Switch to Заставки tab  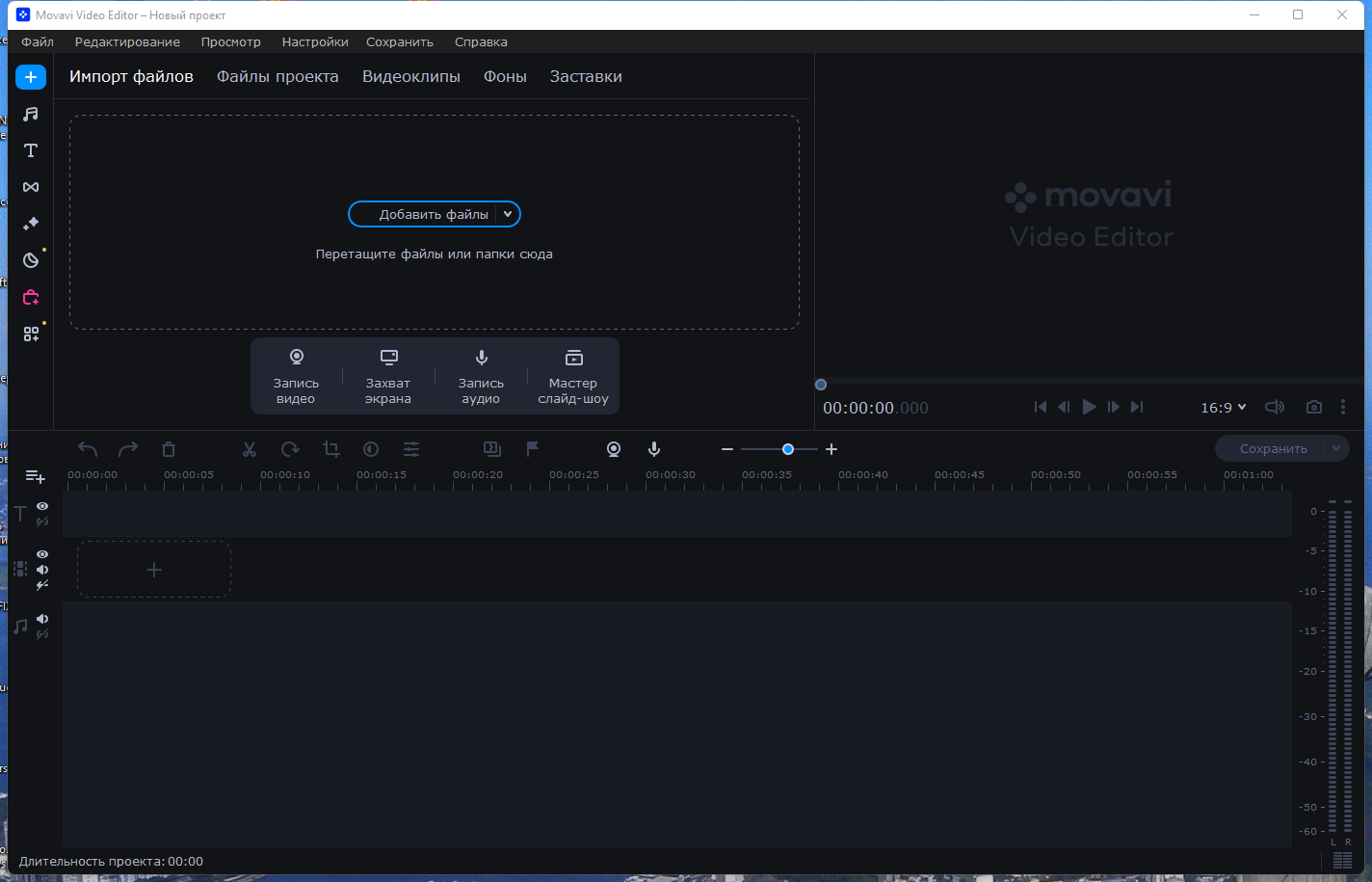tap(586, 76)
